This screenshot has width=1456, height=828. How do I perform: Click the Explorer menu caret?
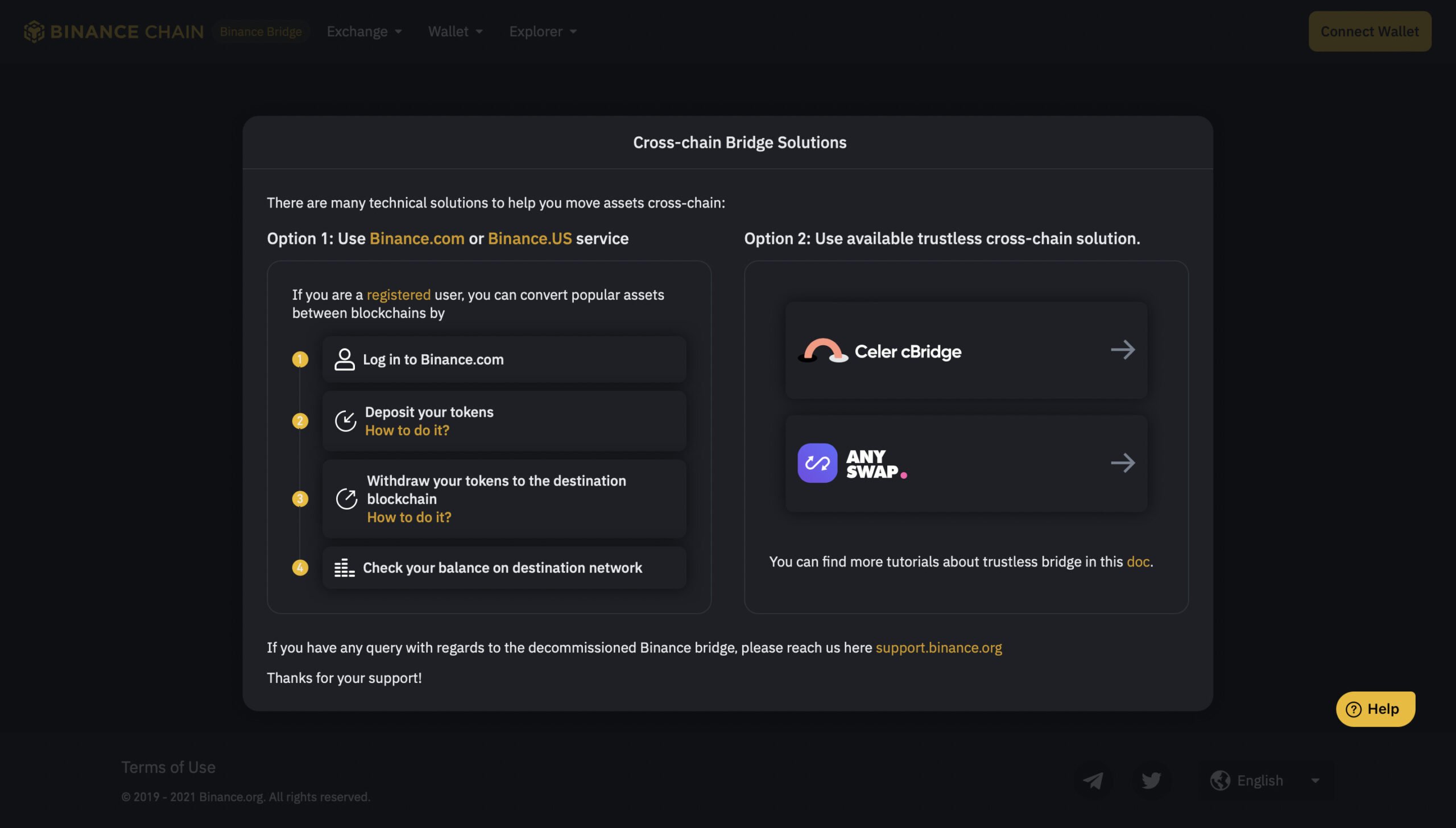tap(573, 32)
